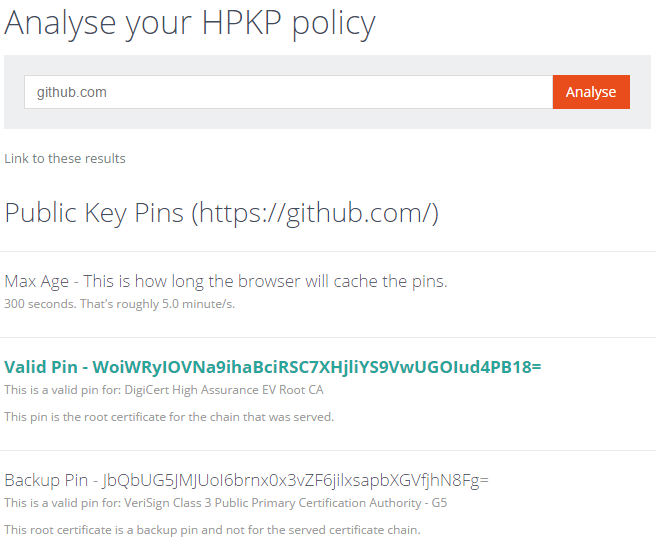Focus the domain field containing github.com
656x549 pixels.
pyautogui.click(x=288, y=92)
